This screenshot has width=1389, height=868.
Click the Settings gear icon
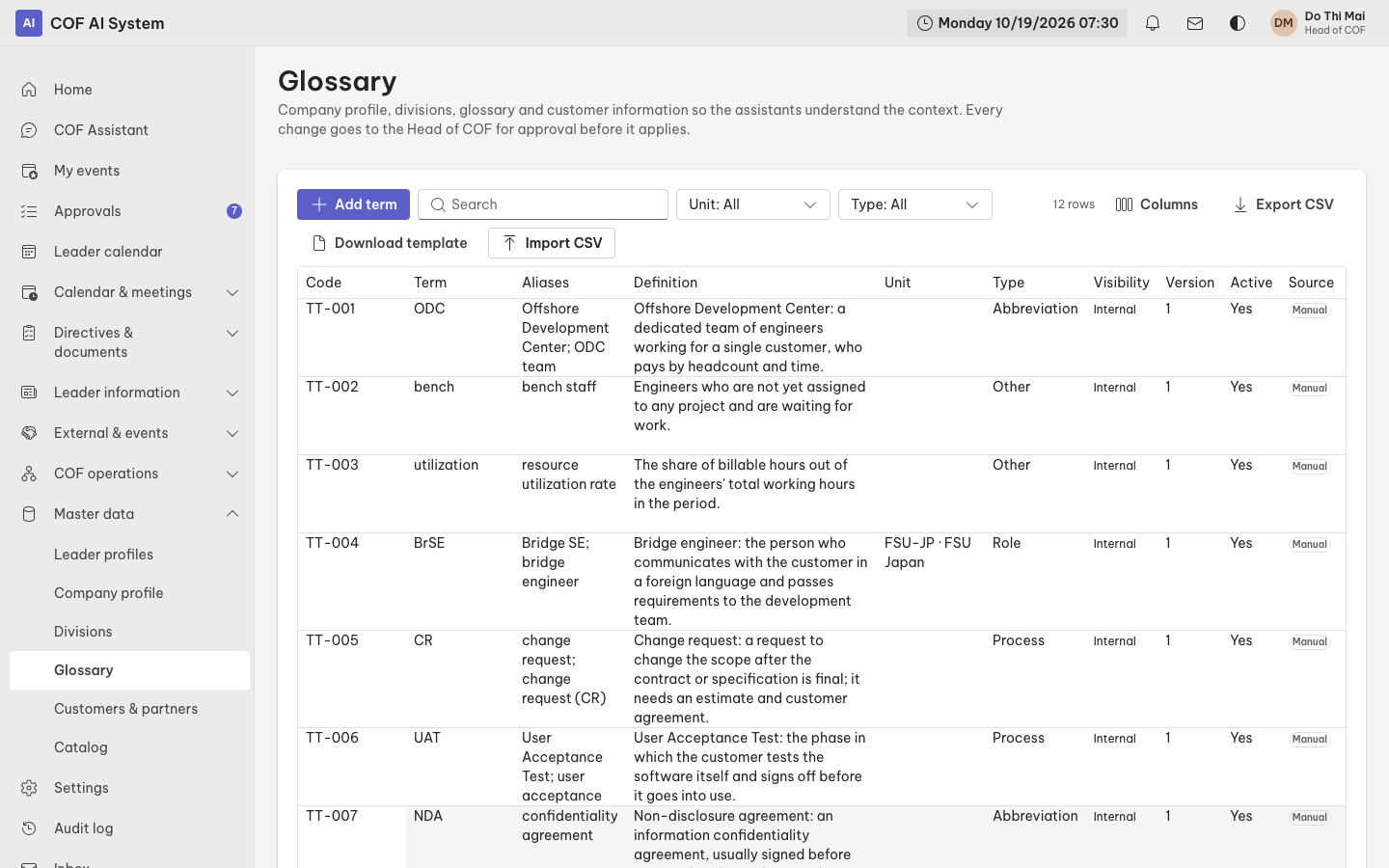point(29,788)
